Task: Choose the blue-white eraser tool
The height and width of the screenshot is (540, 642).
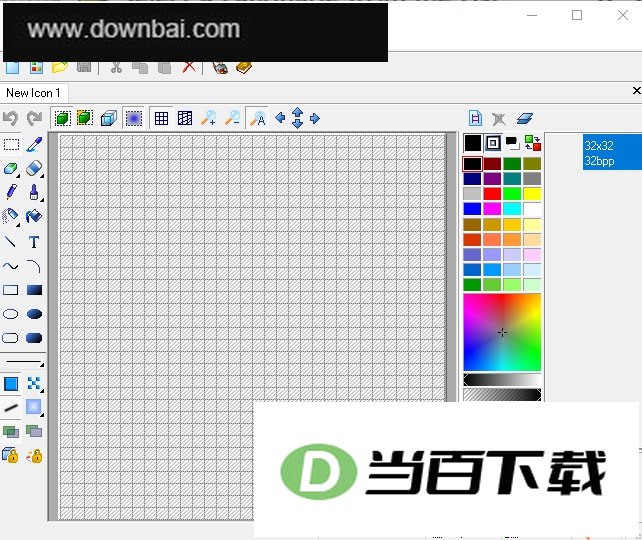Action: coord(34,168)
